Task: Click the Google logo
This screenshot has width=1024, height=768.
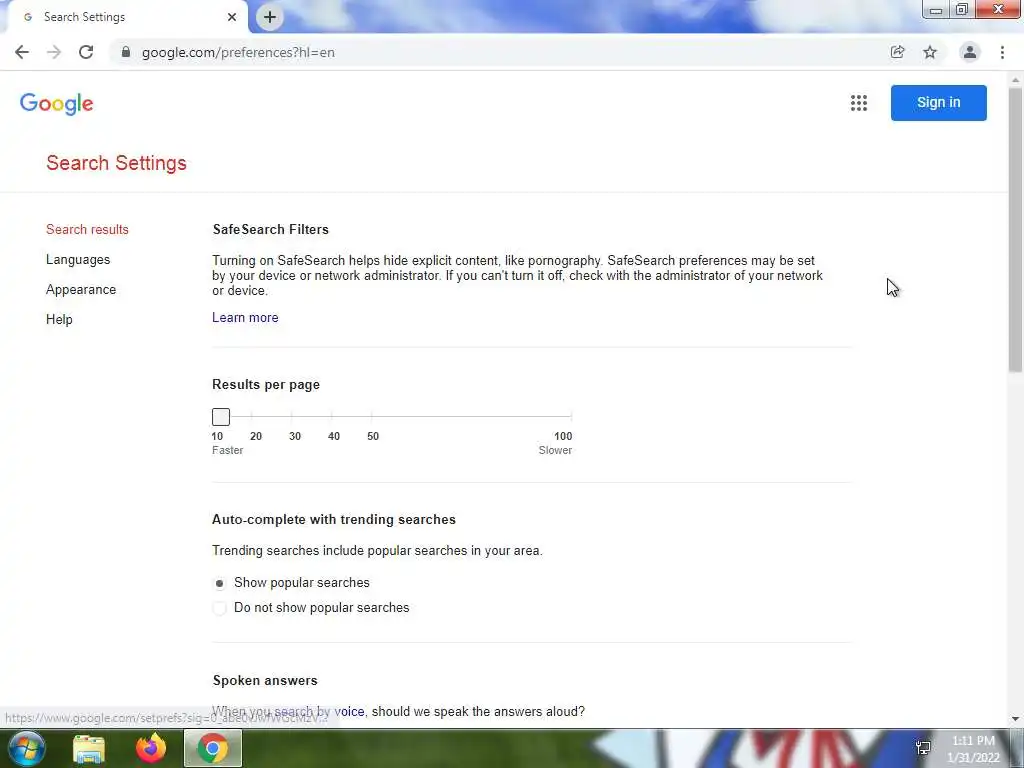Action: click(57, 103)
